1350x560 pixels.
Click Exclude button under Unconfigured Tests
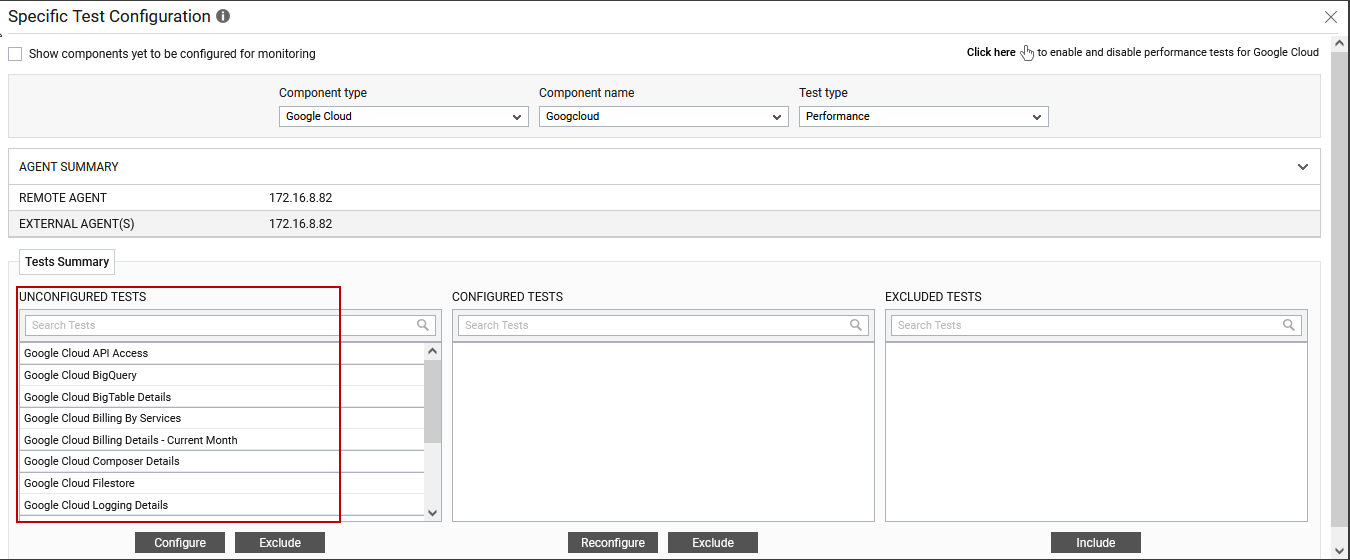pos(280,543)
